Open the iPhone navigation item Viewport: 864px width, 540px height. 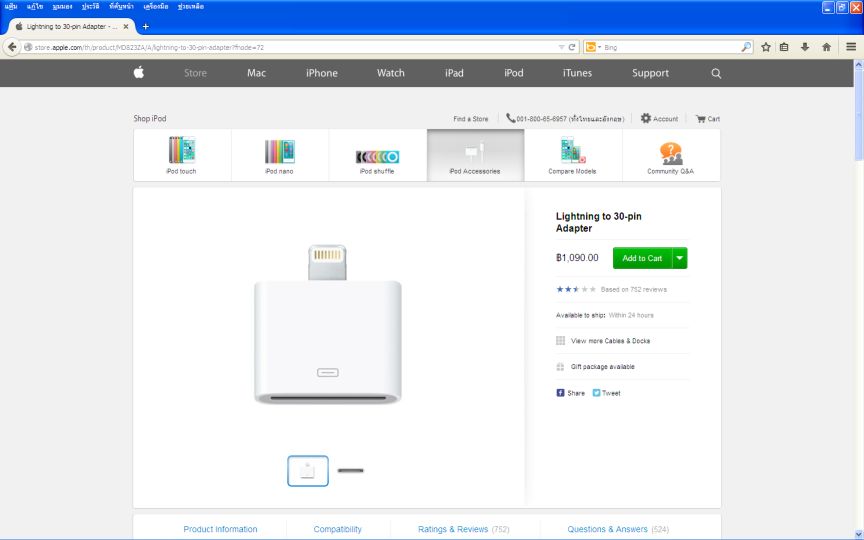(x=322, y=73)
